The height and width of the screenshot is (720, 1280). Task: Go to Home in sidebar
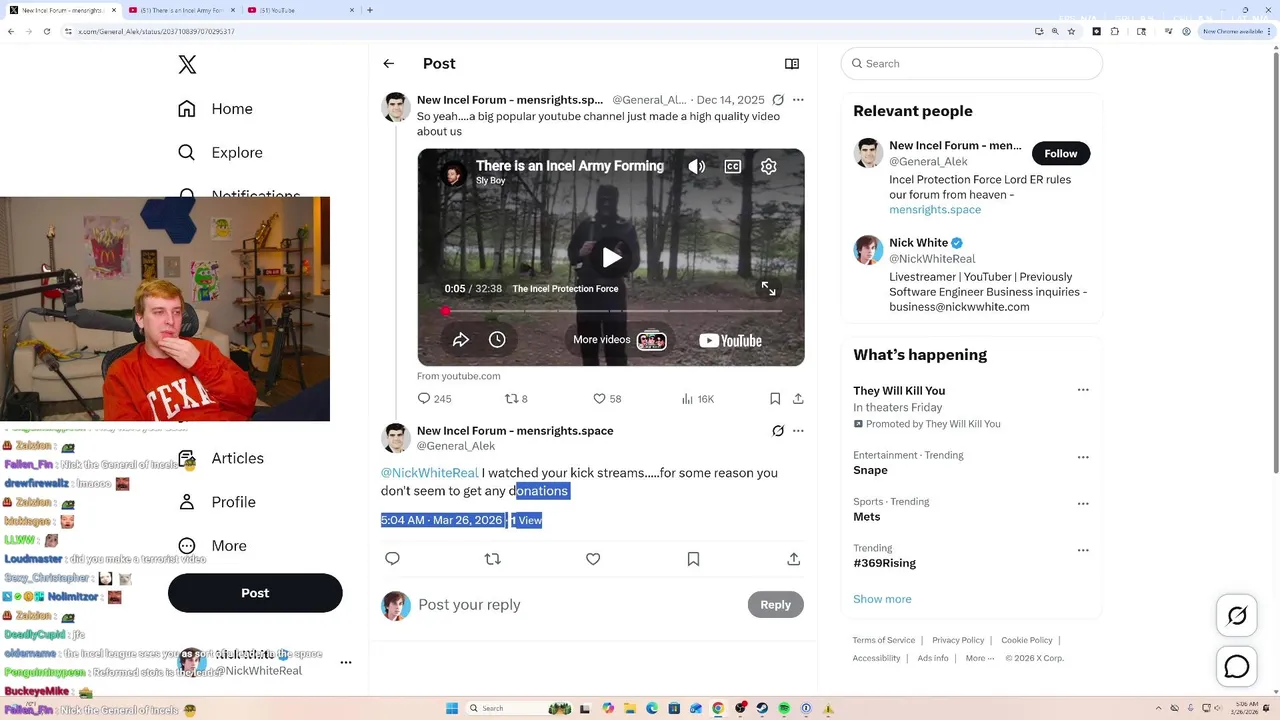216,109
